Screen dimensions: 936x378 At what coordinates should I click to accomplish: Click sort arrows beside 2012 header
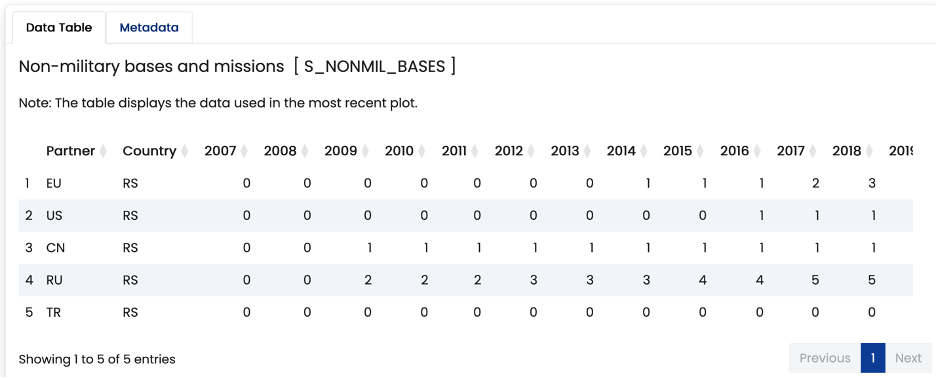[x=531, y=152]
